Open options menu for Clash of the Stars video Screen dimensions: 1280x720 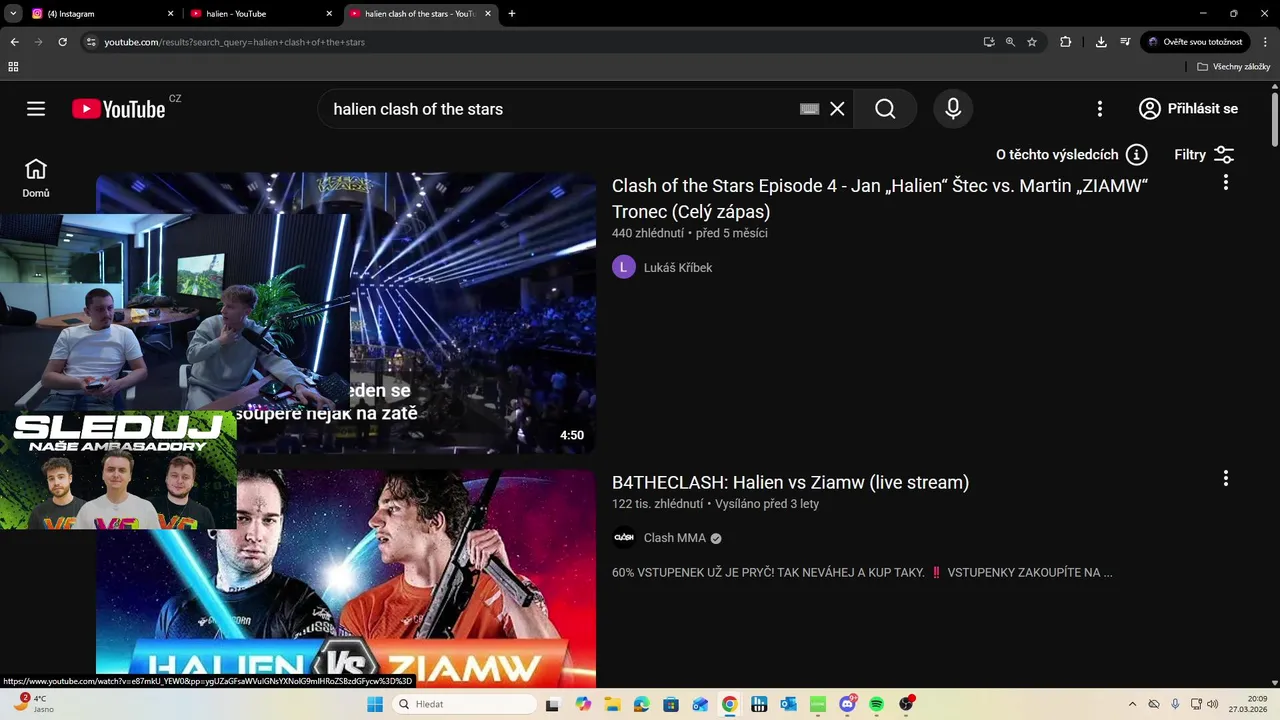[x=1225, y=183]
